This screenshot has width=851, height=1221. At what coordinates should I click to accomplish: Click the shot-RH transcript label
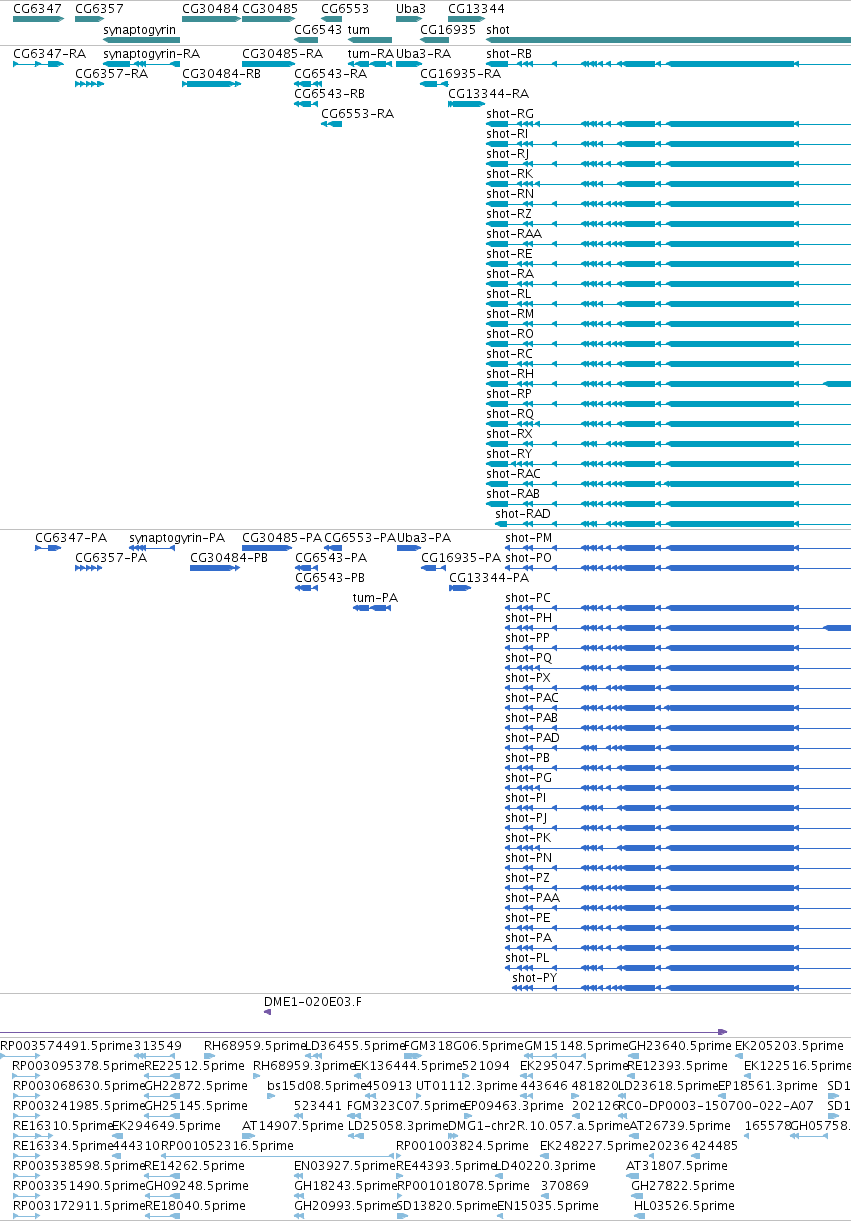tap(510, 374)
